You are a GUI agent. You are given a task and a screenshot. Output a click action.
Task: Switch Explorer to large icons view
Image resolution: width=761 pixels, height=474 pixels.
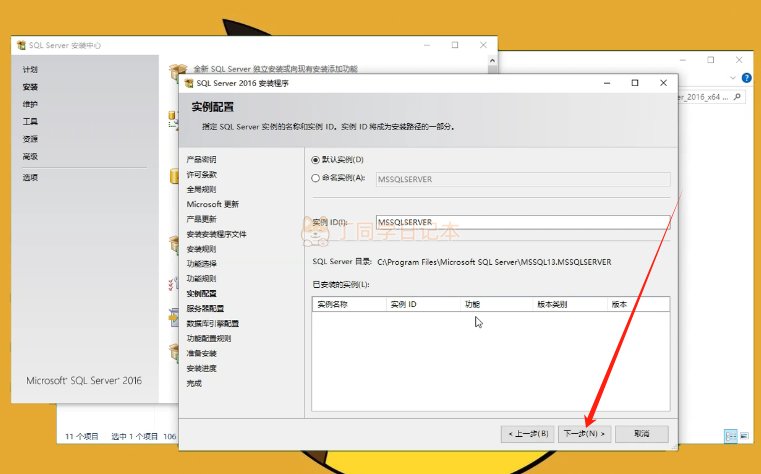pos(744,436)
